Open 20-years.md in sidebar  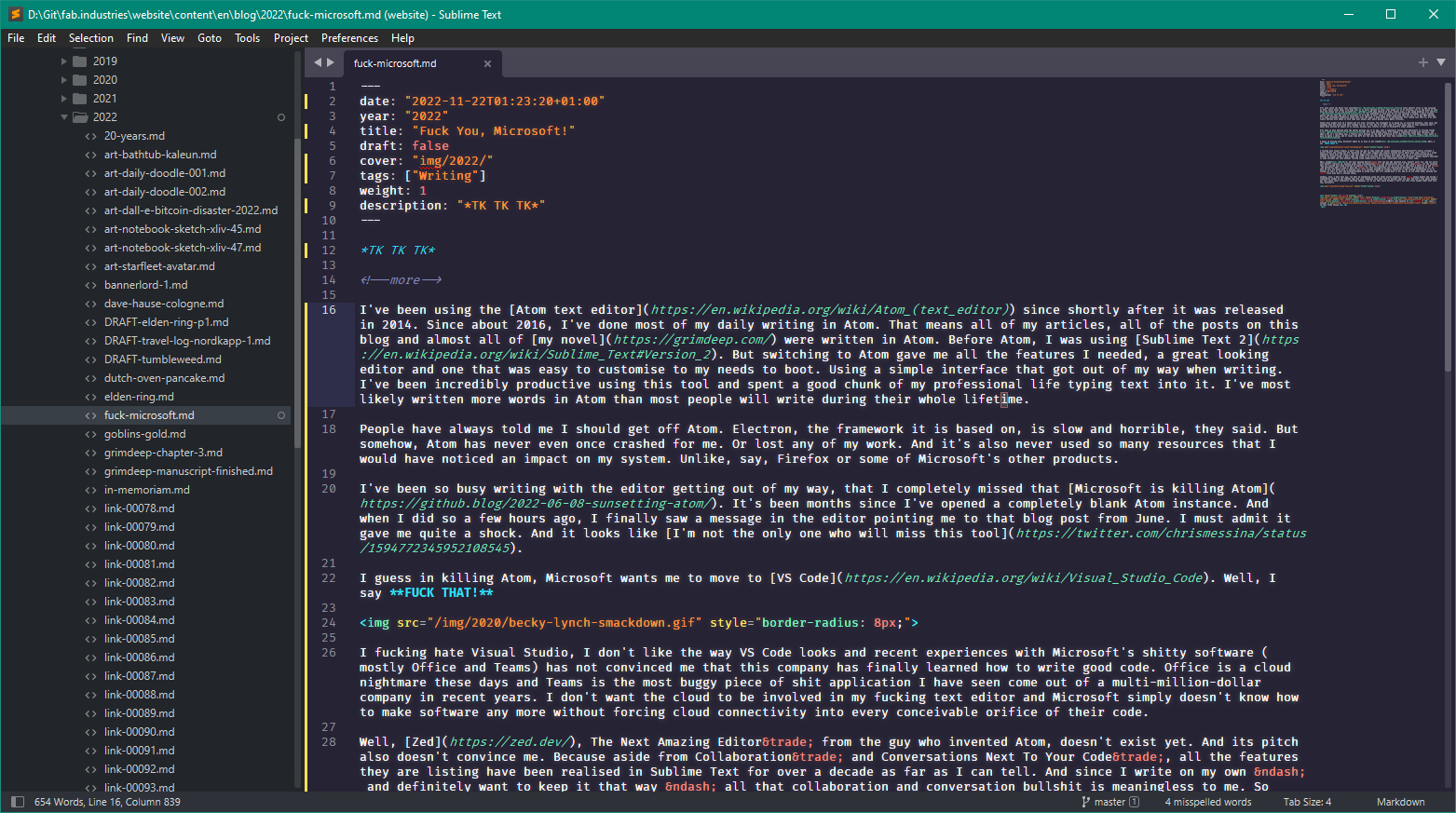coord(134,136)
